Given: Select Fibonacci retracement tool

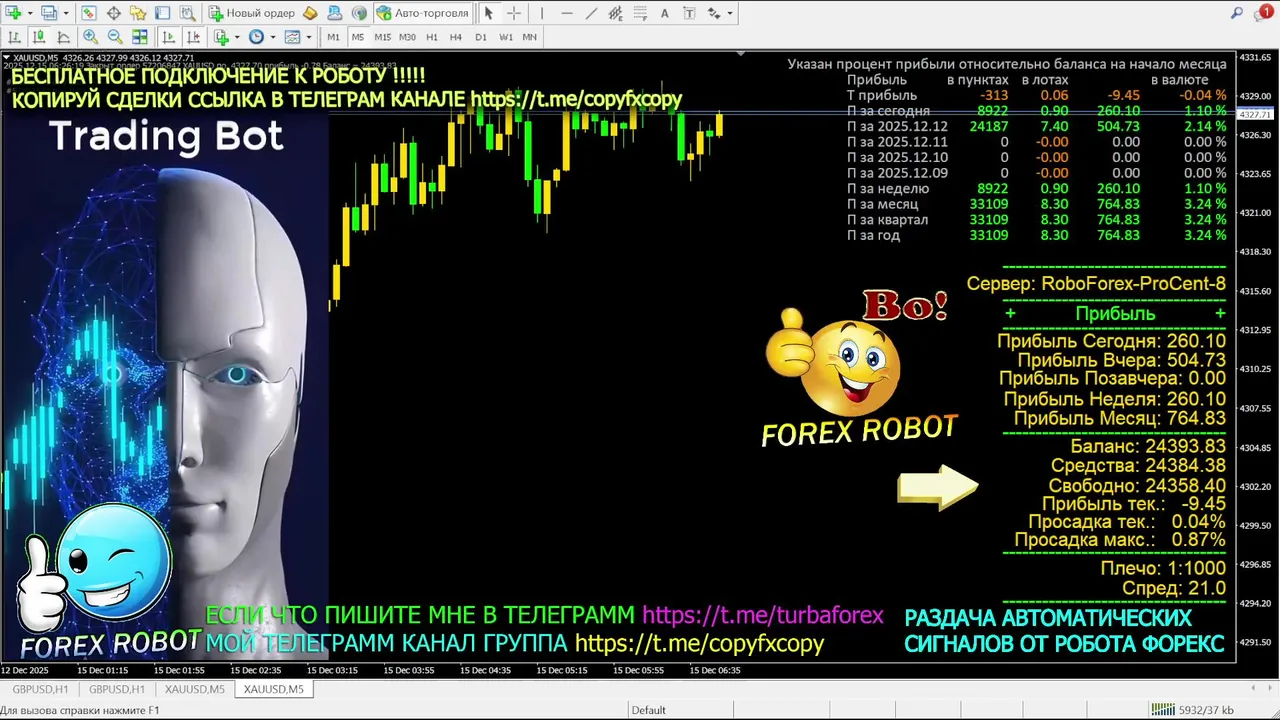Looking at the screenshot, I should pyautogui.click(x=641, y=13).
